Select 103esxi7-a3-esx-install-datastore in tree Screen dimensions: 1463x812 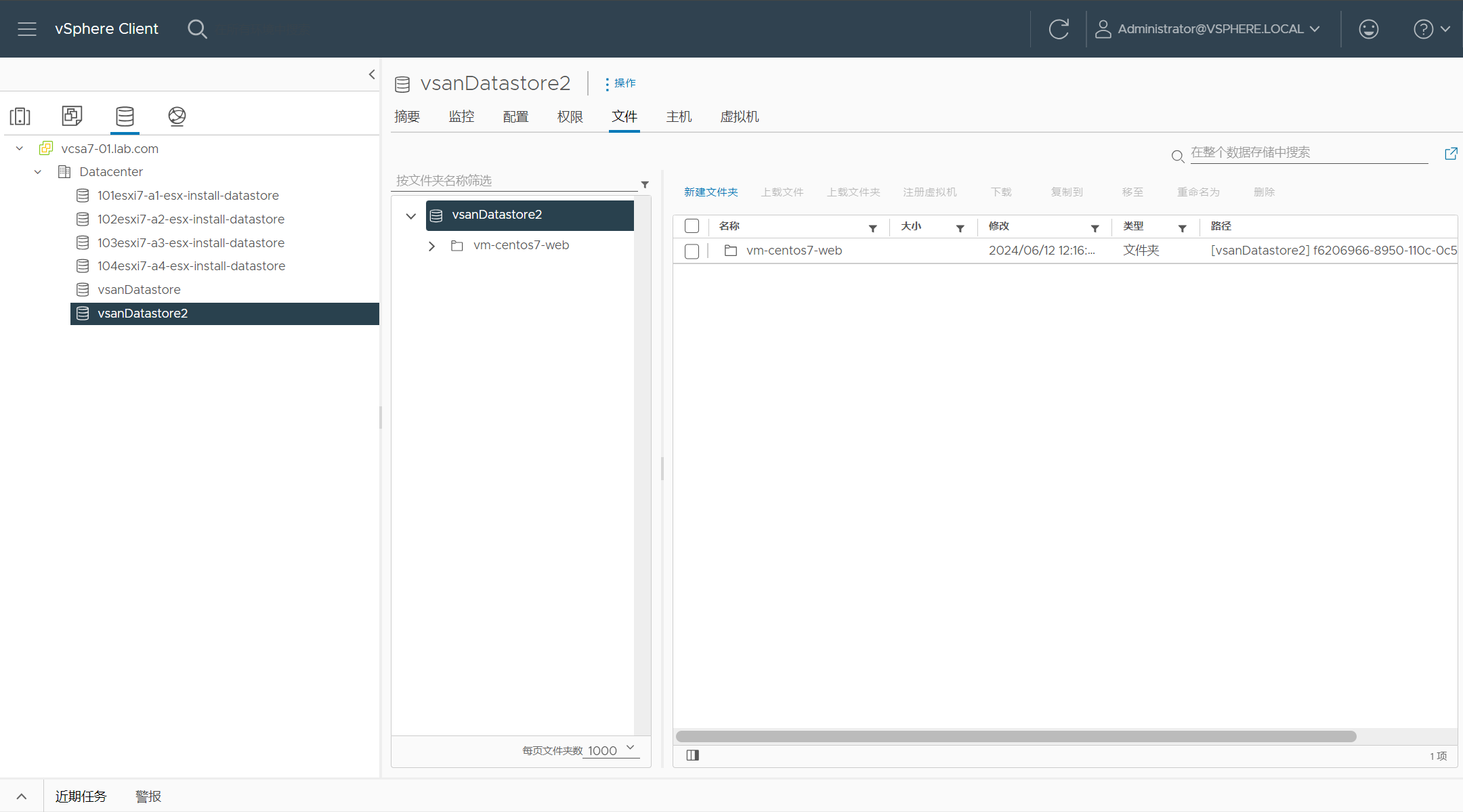coord(191,243)
